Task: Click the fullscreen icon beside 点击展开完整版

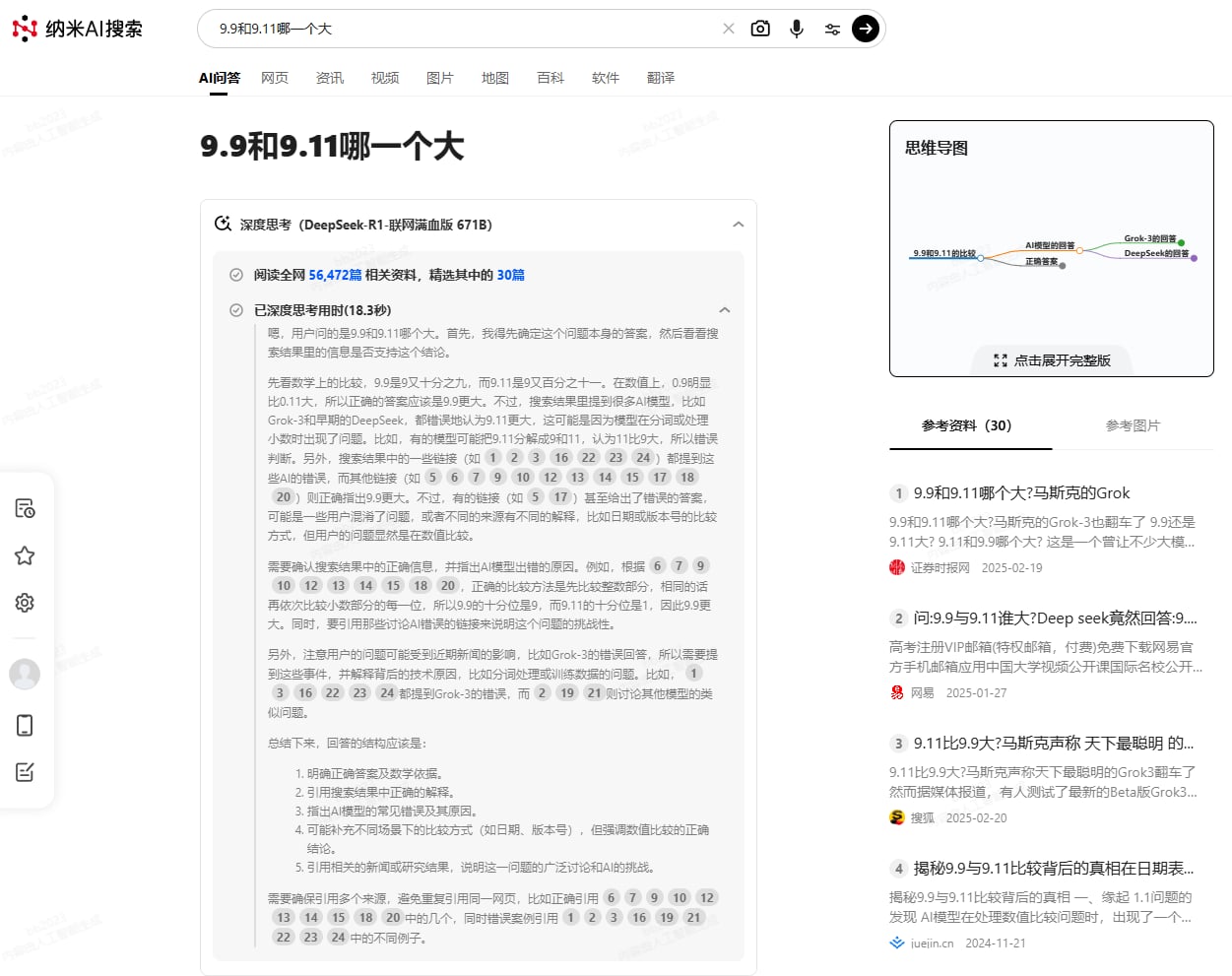Action: 1001,360
